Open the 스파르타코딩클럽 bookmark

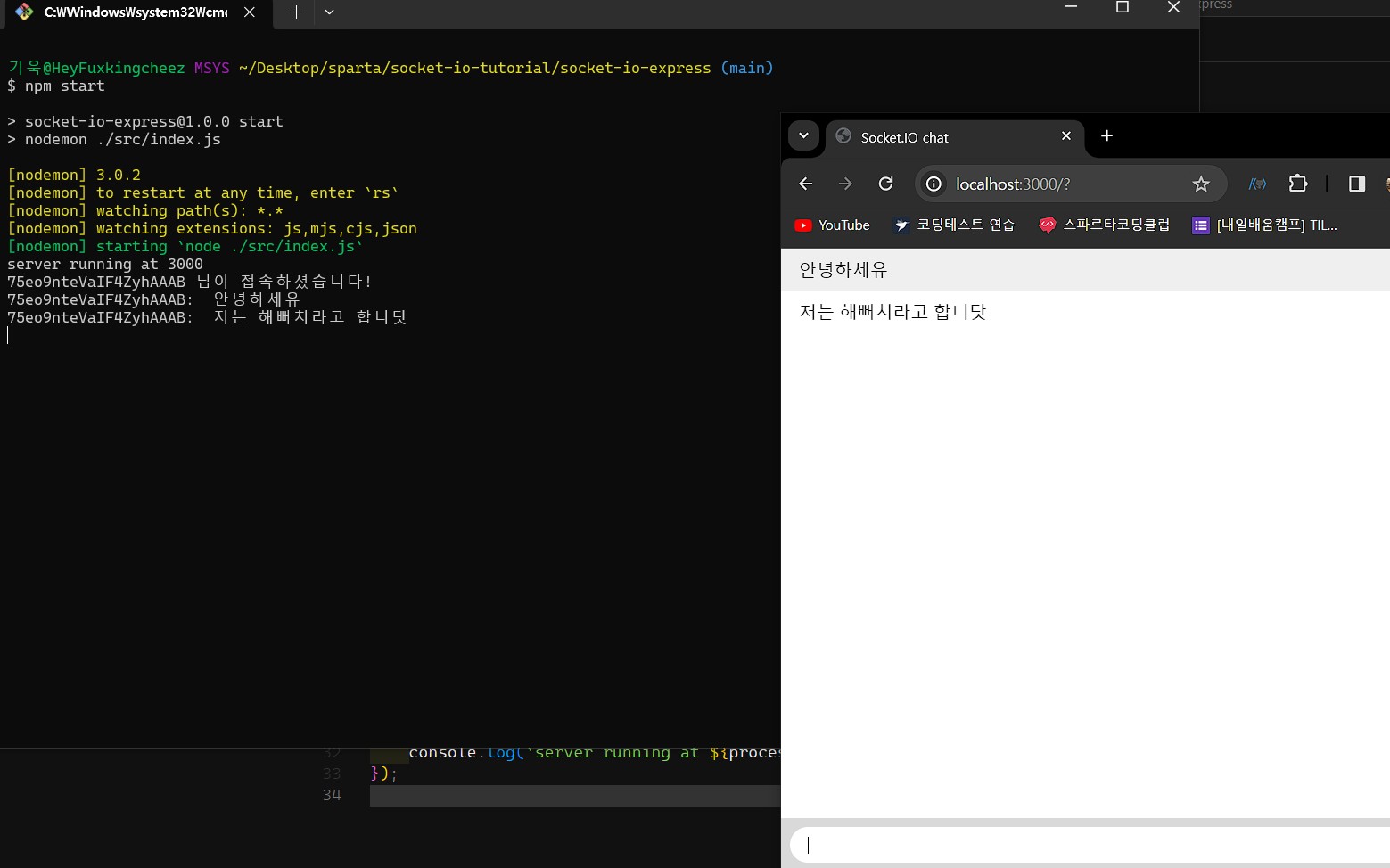pos(1104,225)
